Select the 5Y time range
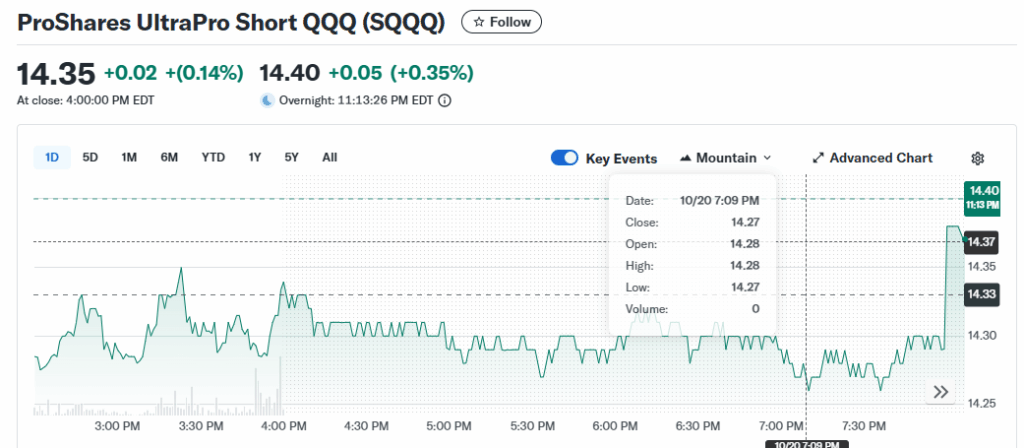1024x448 pixels. (x=291, y=157)
